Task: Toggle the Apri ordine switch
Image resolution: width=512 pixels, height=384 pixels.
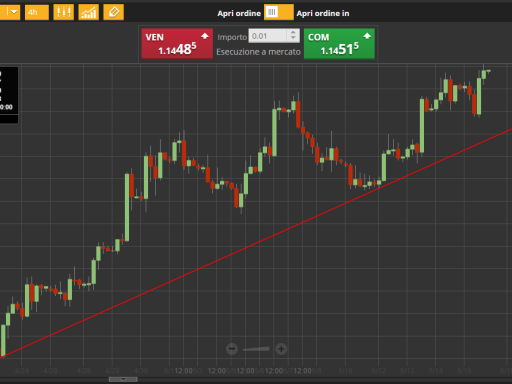Action: (x=279, y=12)
